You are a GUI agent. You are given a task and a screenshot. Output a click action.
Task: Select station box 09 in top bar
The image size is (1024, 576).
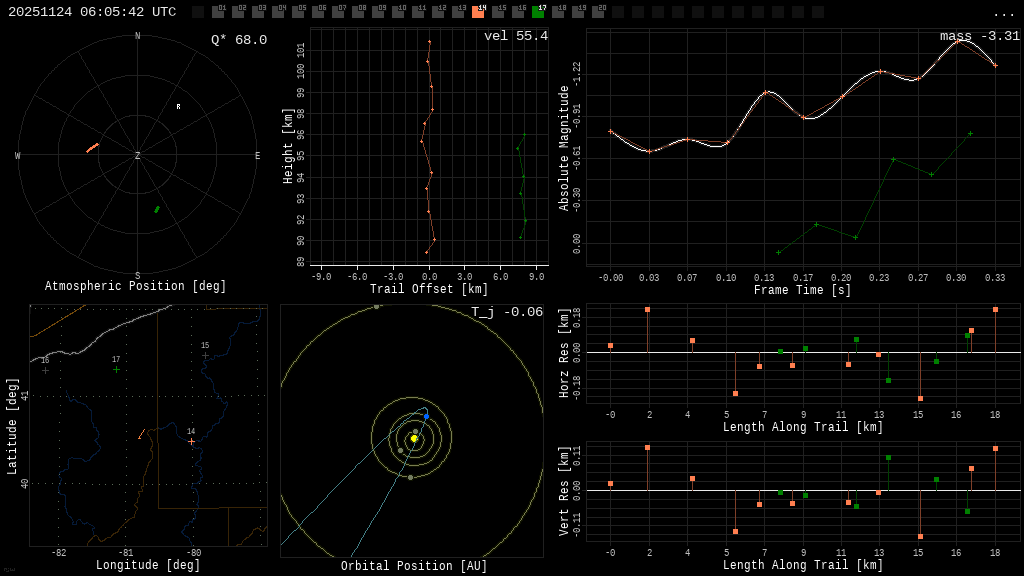(x=378, y=12)
